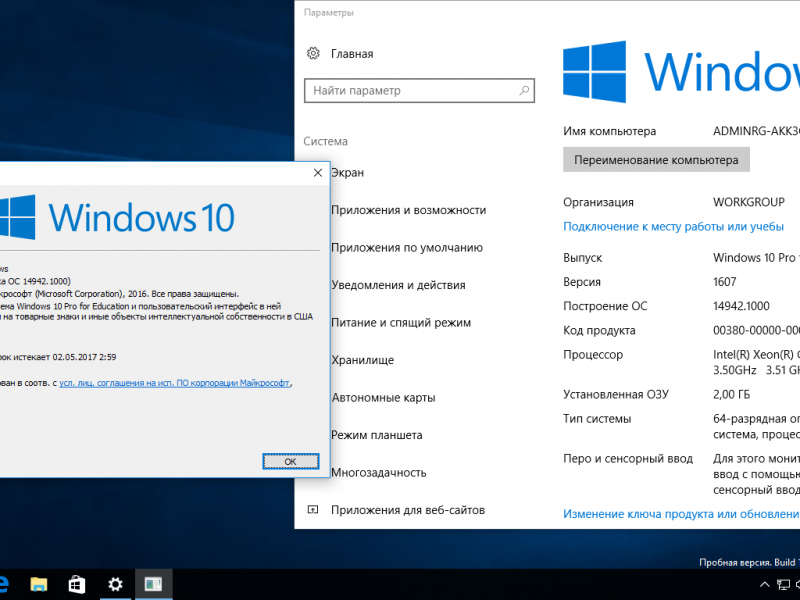This screenshot has width=800, height=600.
Task: Click the expiry date 02.05.2017 2:59
Action: (x=84, y=357)
